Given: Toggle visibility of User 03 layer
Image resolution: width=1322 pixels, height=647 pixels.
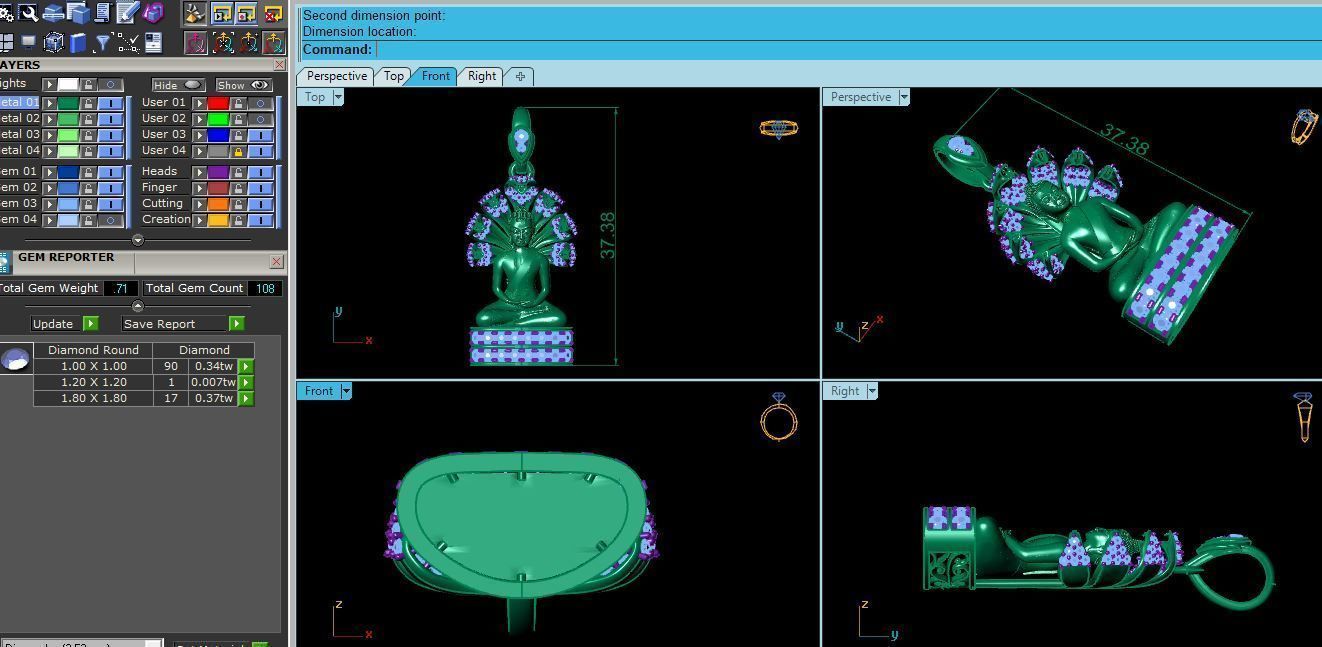Looking at the screenshot, I should (x=261, y=135).
